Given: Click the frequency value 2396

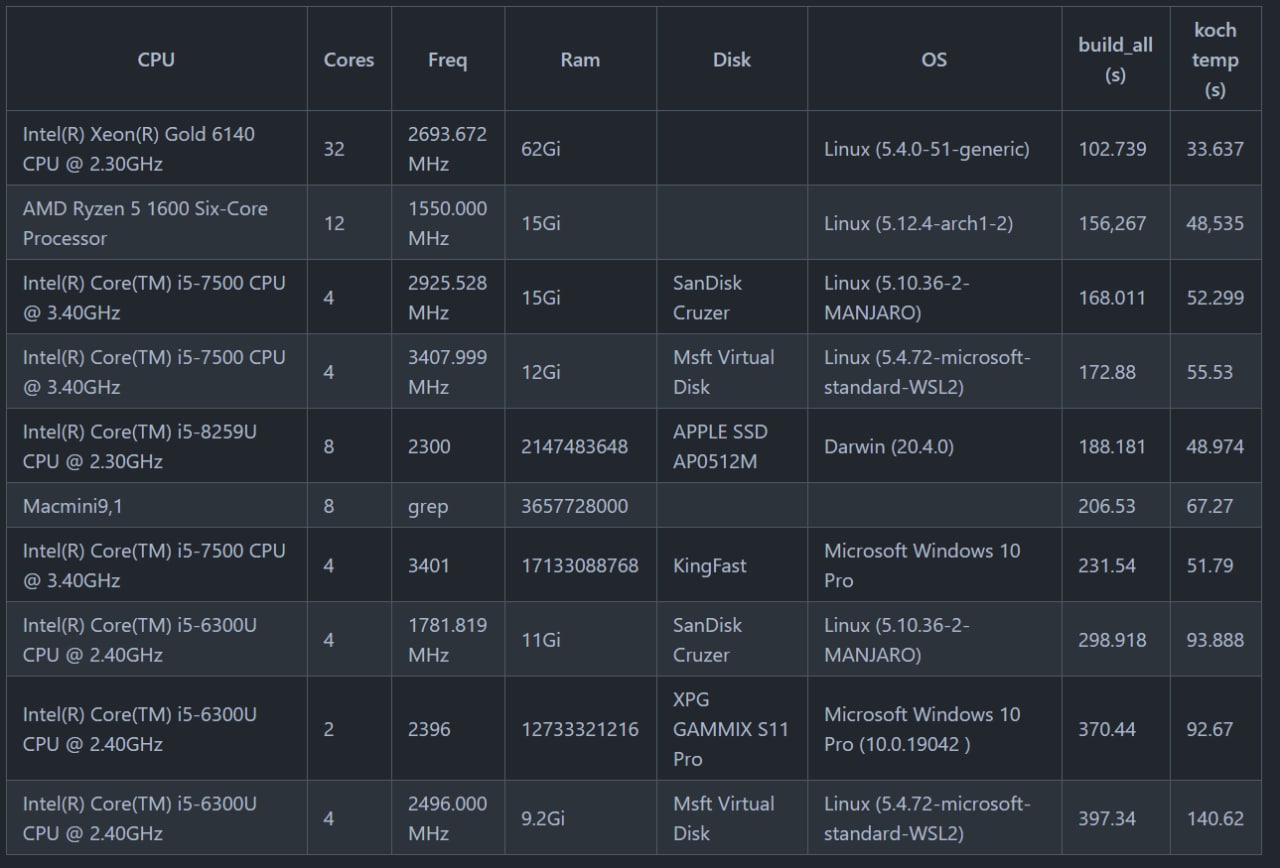Looking at the screenshot, I should click(429, 729).
